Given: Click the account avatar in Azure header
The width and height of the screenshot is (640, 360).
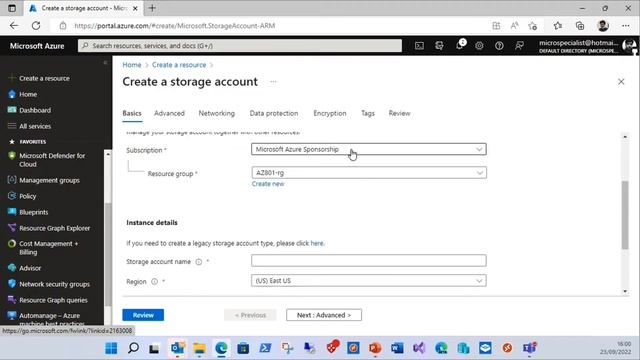Looking at the screenshot, I should 629,46.
